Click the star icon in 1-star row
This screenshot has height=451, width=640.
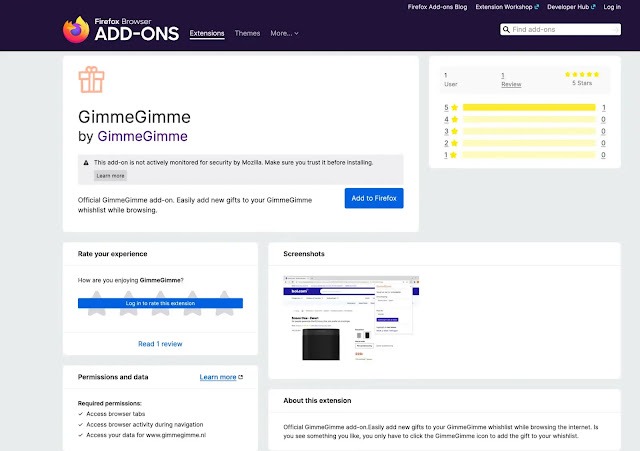tap(453, 155)
